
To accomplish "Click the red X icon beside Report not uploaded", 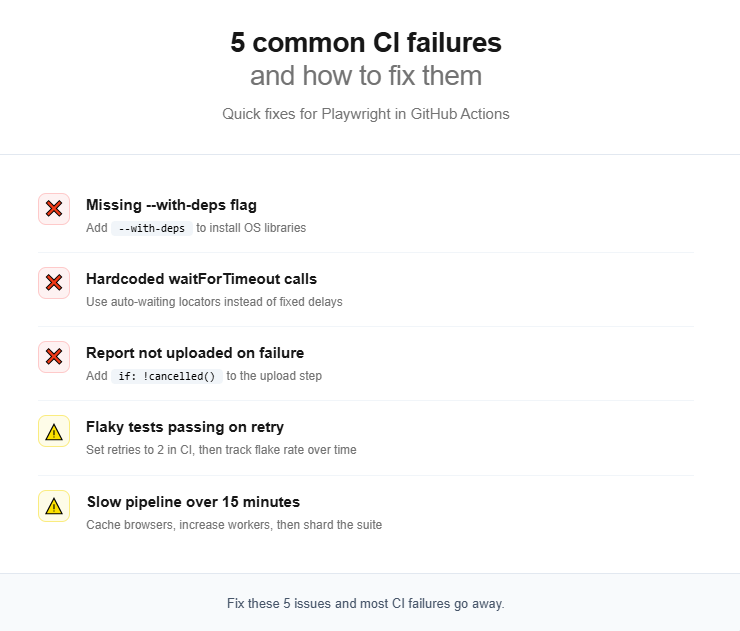I will [x=54, y=357].
